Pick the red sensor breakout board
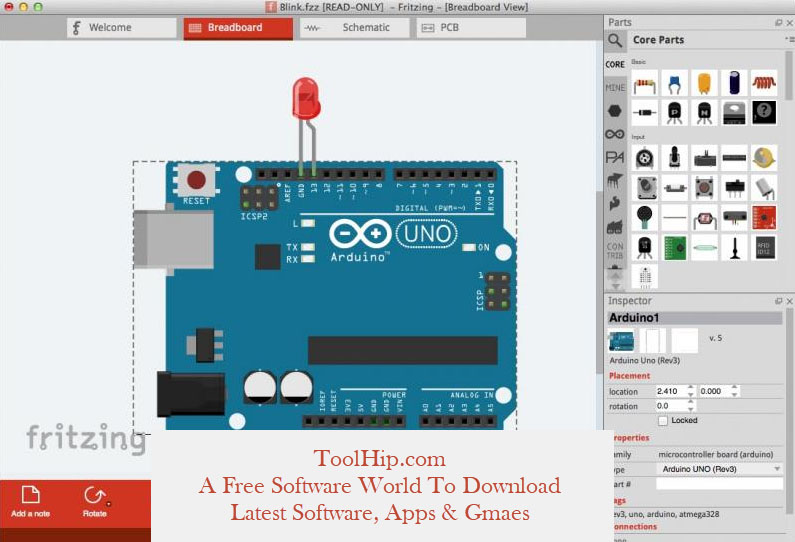Screen dimensions: 795x542 764,218
